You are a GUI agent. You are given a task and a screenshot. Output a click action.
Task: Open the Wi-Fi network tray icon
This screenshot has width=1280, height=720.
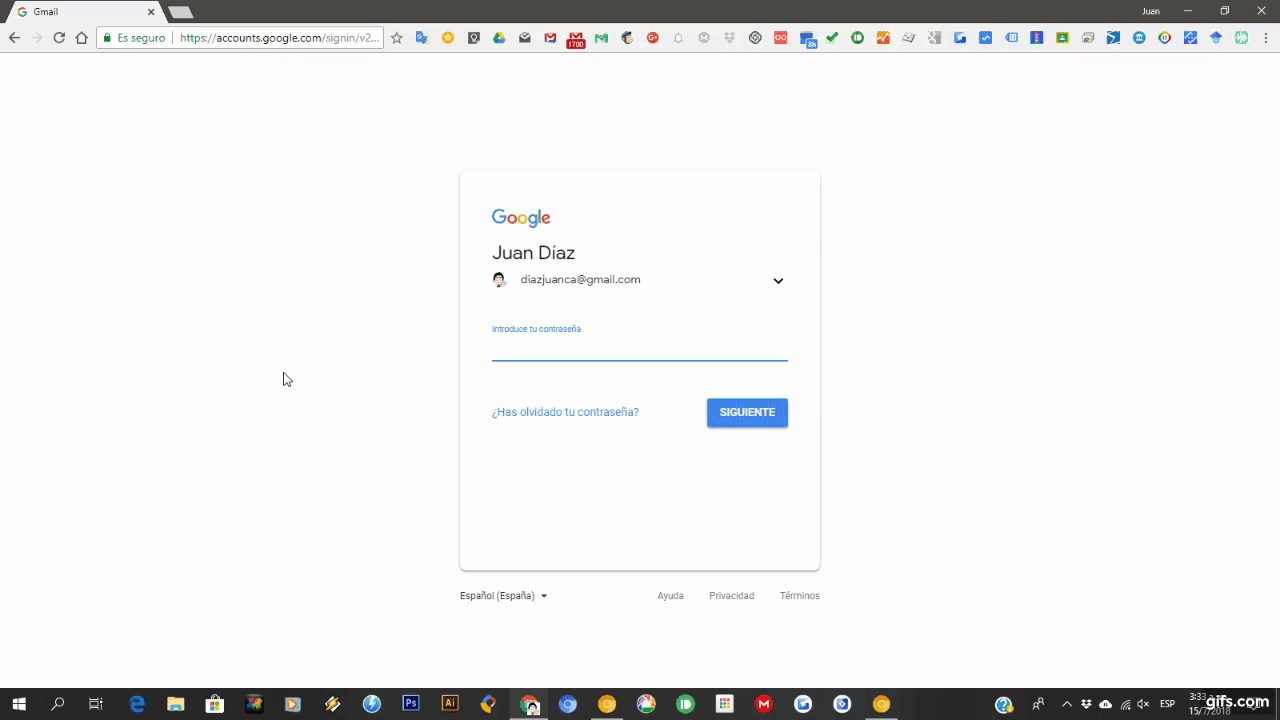tap(1125, 704)
